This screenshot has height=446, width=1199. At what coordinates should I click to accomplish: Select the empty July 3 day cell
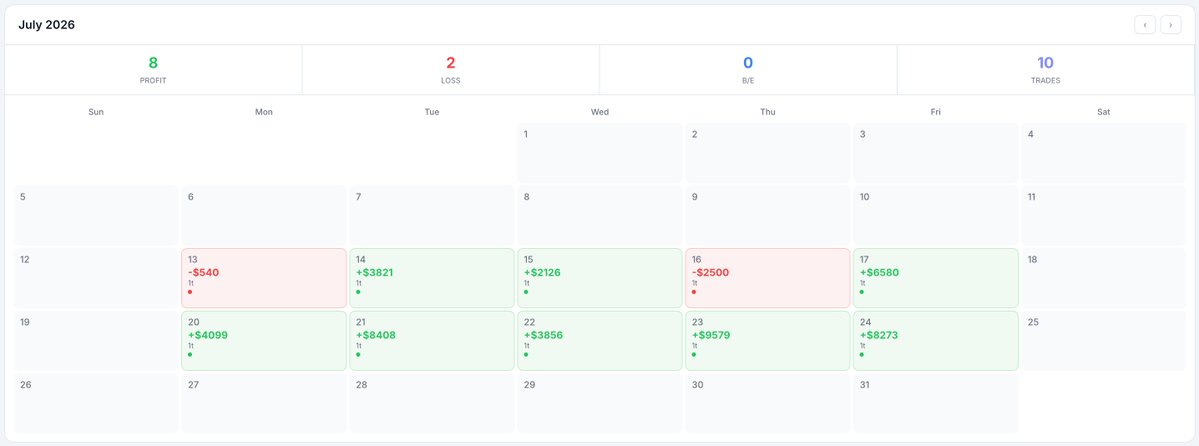936,153
